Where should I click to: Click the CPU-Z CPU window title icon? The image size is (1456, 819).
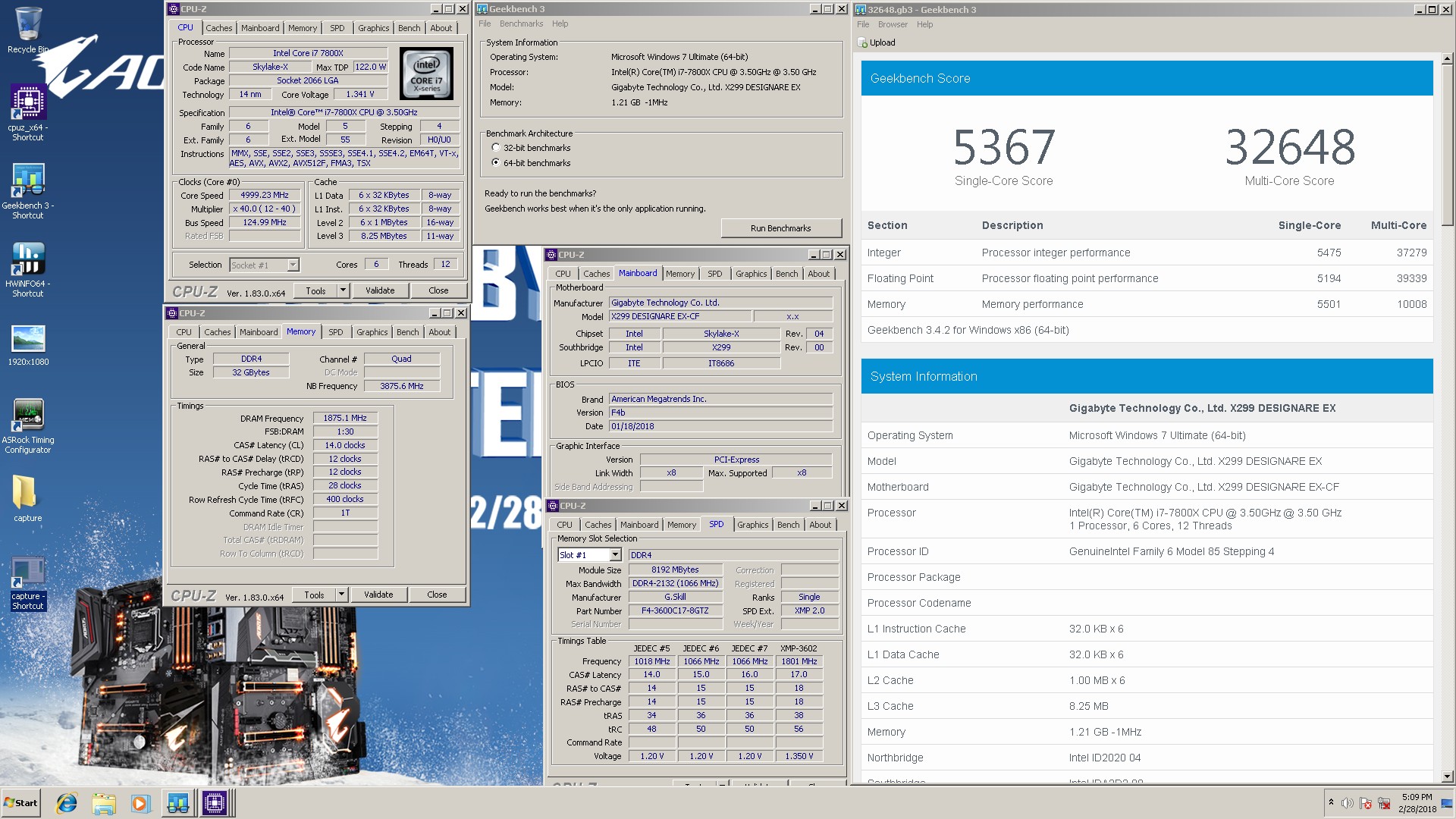174,9
